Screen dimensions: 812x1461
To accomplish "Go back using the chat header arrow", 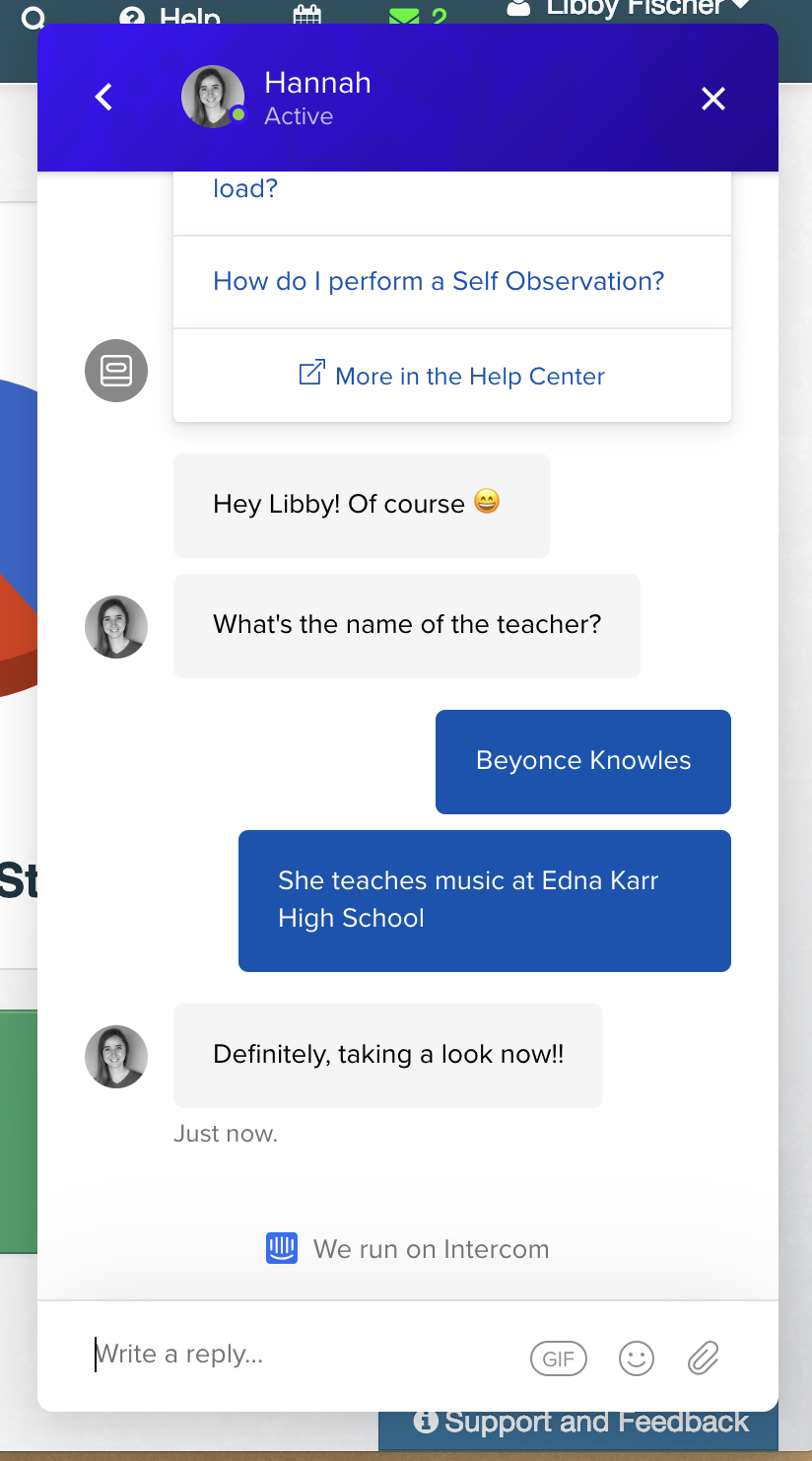I will point(103,98).
